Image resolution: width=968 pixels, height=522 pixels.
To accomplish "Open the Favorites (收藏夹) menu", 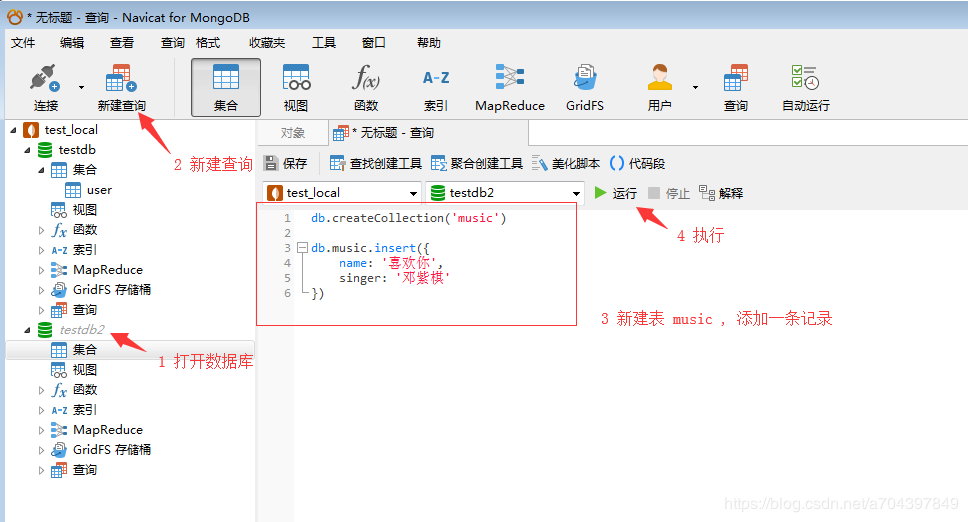I will (x=267, y=43).
